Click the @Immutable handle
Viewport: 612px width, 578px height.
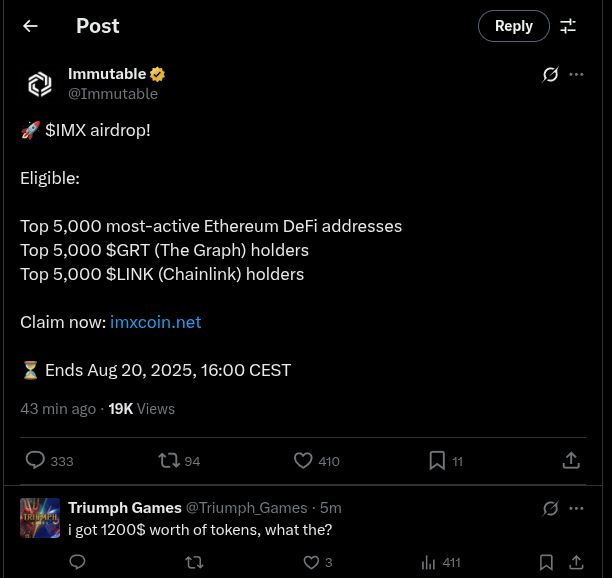112,94
